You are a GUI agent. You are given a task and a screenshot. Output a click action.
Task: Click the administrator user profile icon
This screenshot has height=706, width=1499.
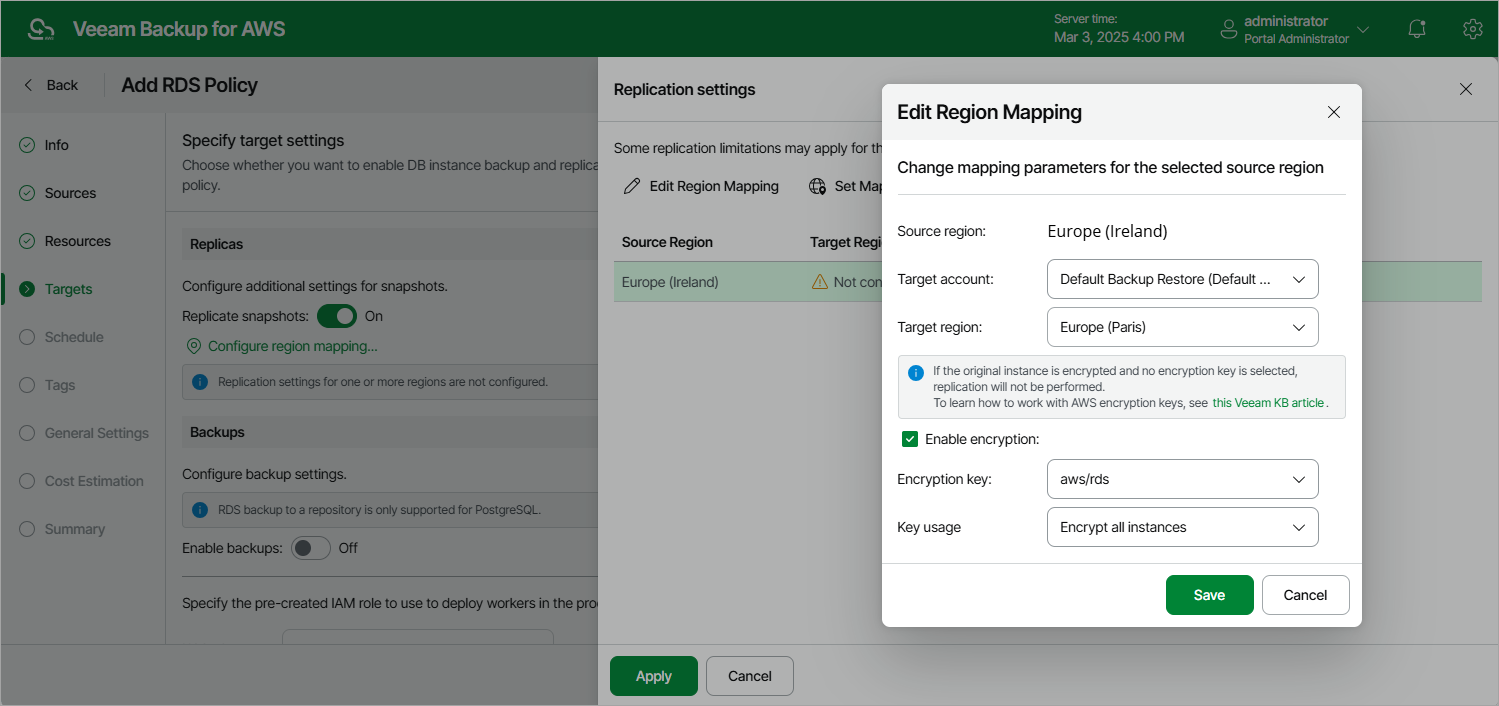click(1228, 30)
